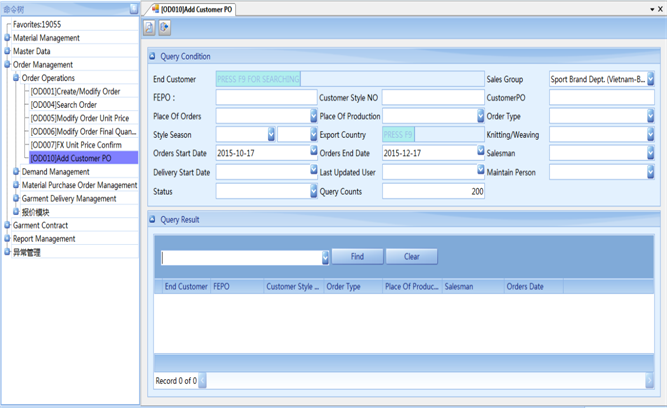Expand the Demand Management tree node

[x=15, y=172]
